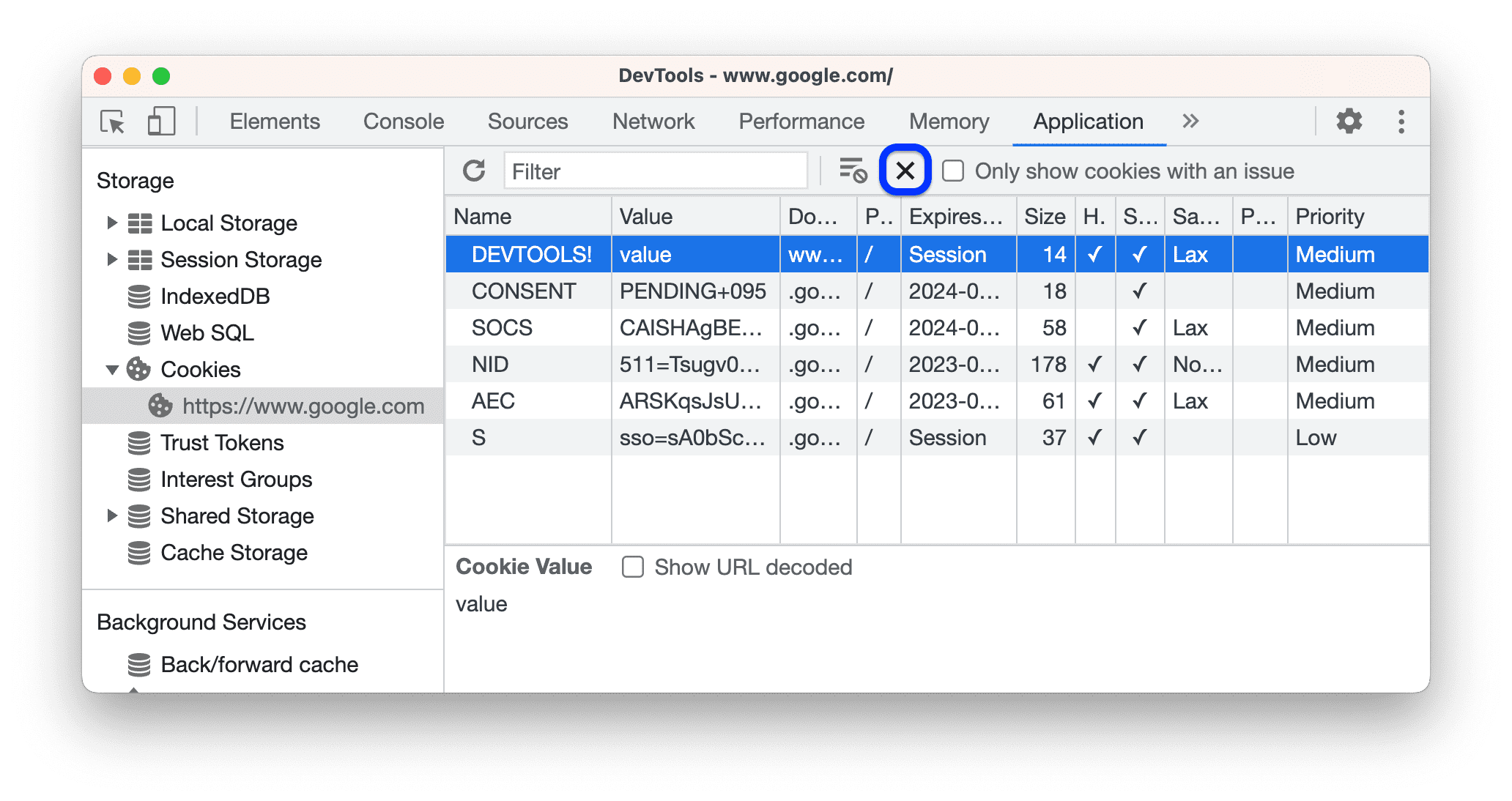Click the delete selected cookie X button
This screenshot has width=1512, height=801.
[905, 171]
